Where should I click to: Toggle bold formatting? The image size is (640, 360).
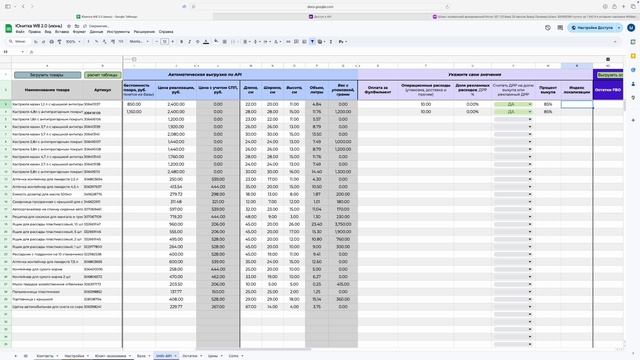pos(182,42)
